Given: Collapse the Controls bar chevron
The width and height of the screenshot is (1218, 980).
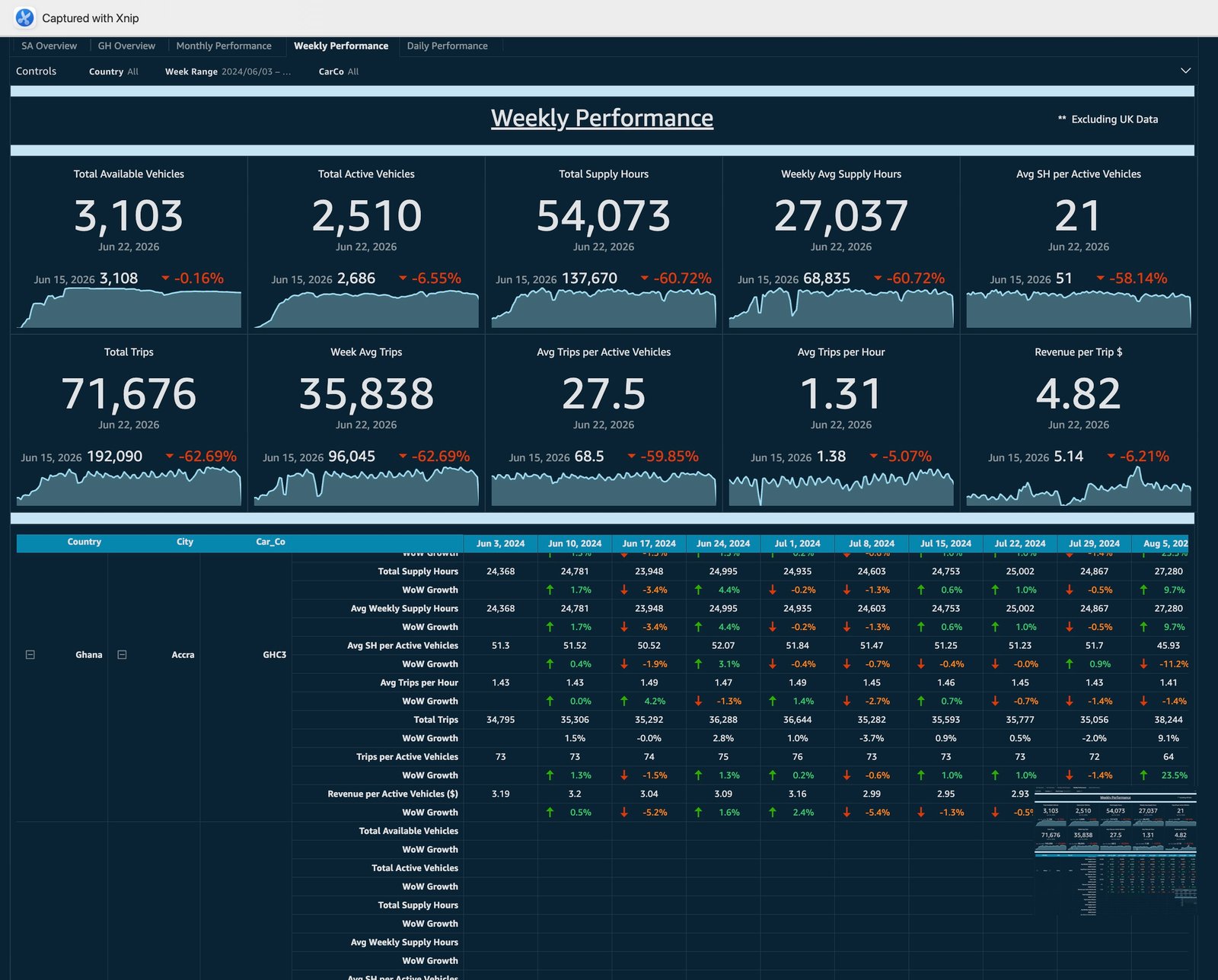Looking at the screenshot, I should [x=1185, y=71].
